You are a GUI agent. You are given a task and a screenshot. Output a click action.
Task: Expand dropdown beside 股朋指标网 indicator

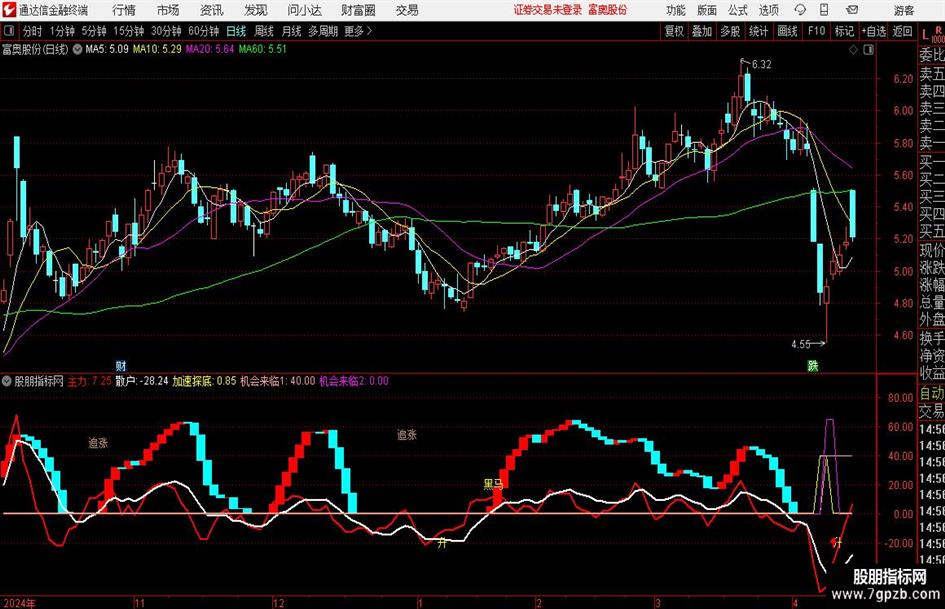7,381
